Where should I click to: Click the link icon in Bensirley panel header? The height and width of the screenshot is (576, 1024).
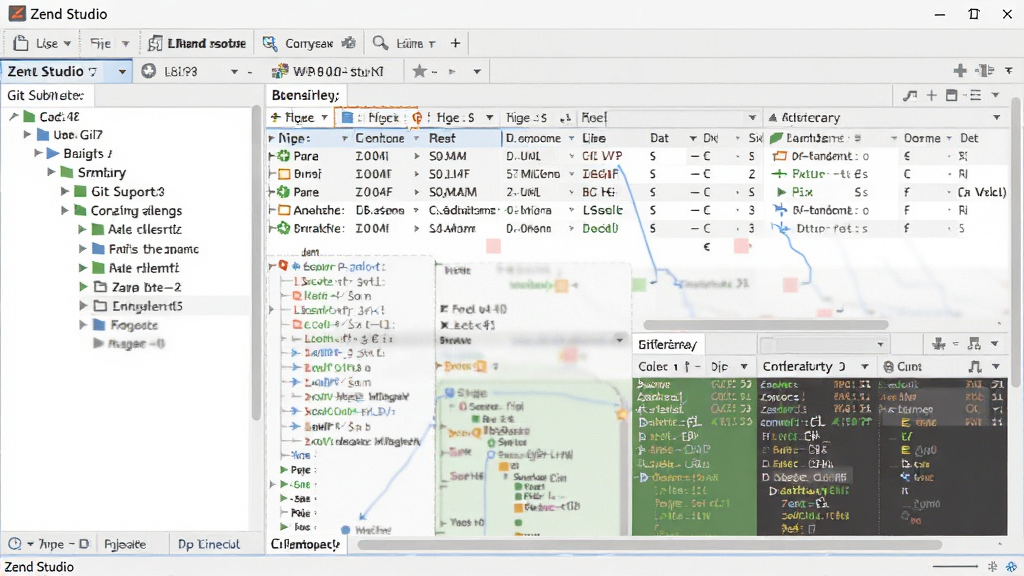tap(910, 96)
